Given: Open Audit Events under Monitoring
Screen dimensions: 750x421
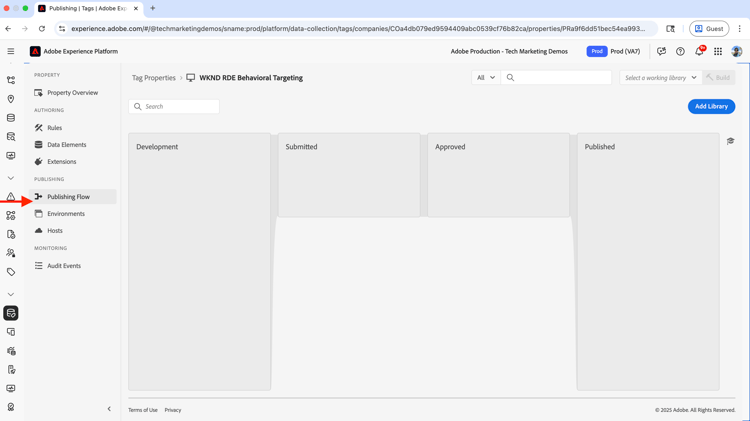Looking at the screenshot, I should [73, 266].
